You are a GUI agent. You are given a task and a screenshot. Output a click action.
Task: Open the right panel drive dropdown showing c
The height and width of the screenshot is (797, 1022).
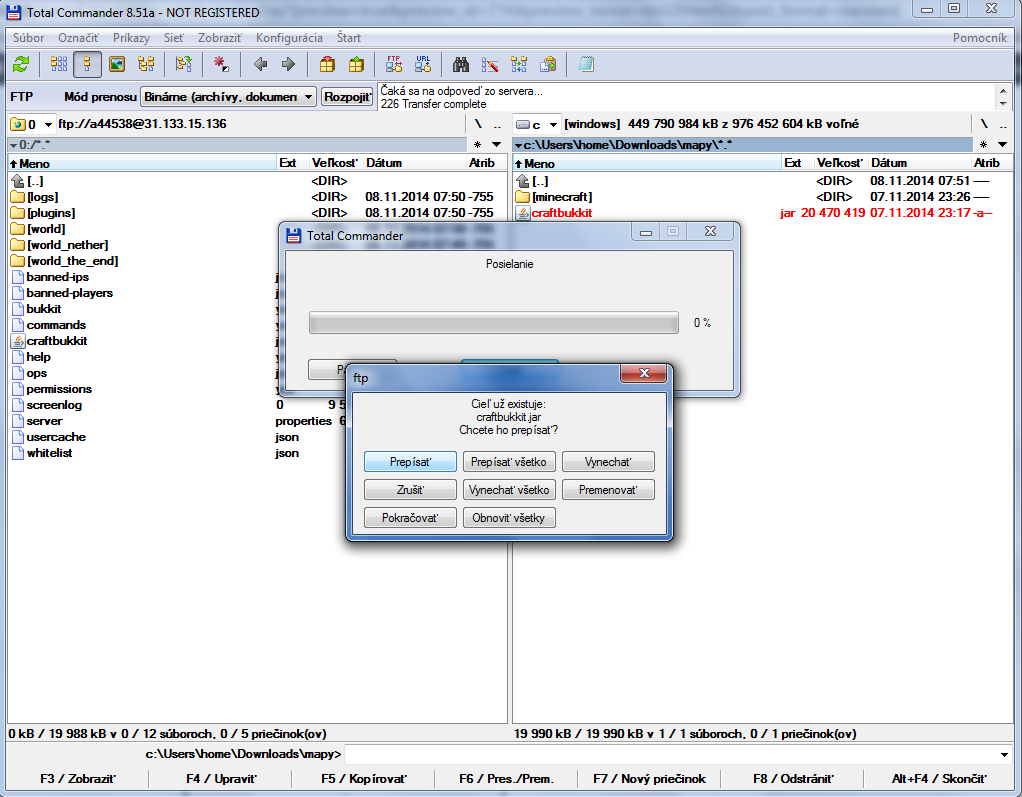[x=553, y=124]
